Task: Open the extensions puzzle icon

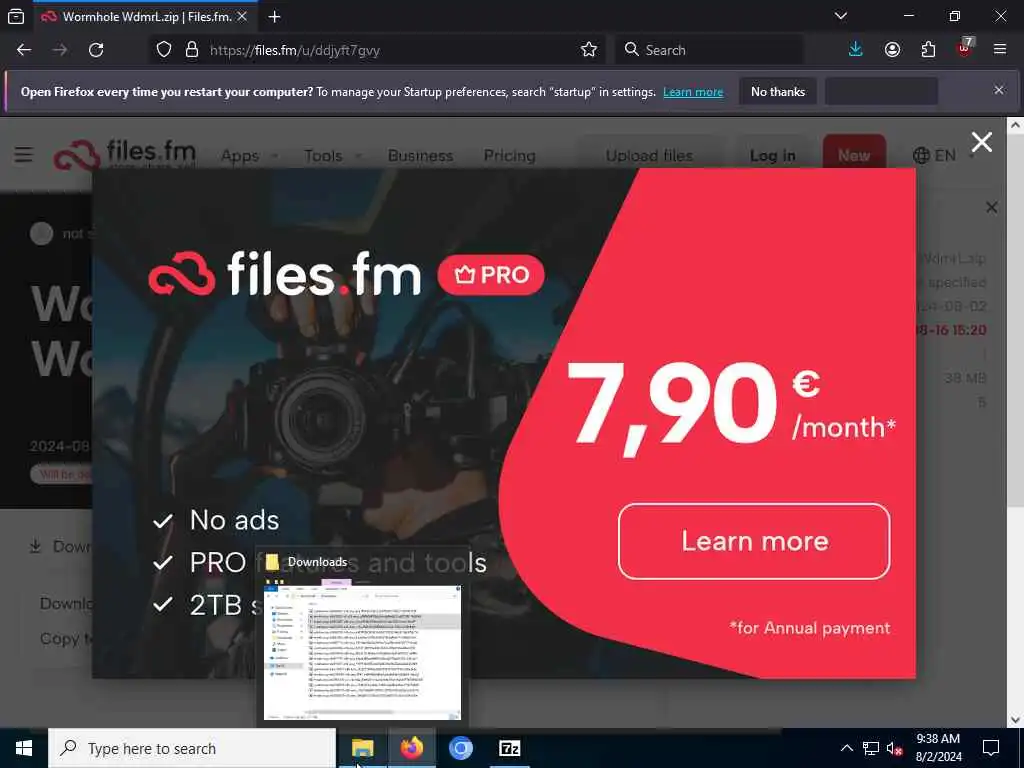Action: click(928, 50)
